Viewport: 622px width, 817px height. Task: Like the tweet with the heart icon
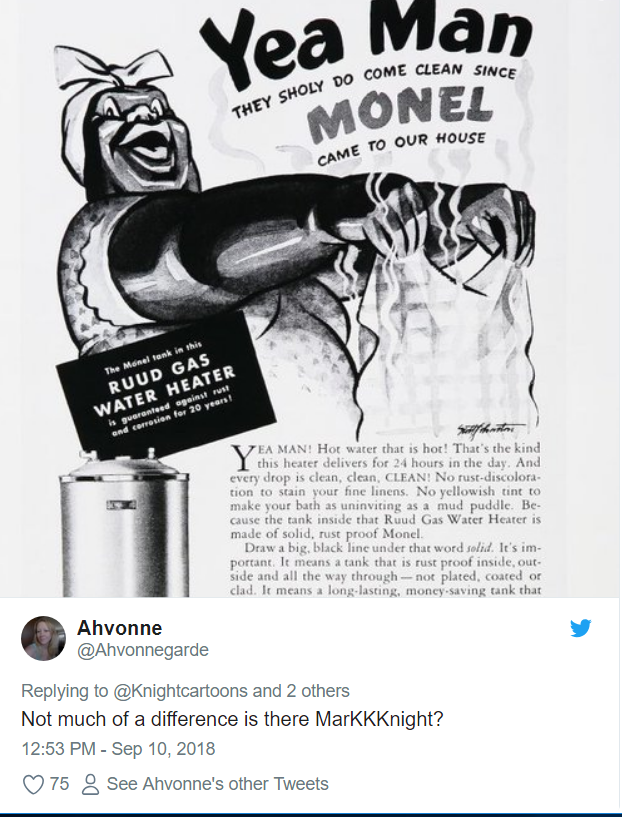point(34,784)
